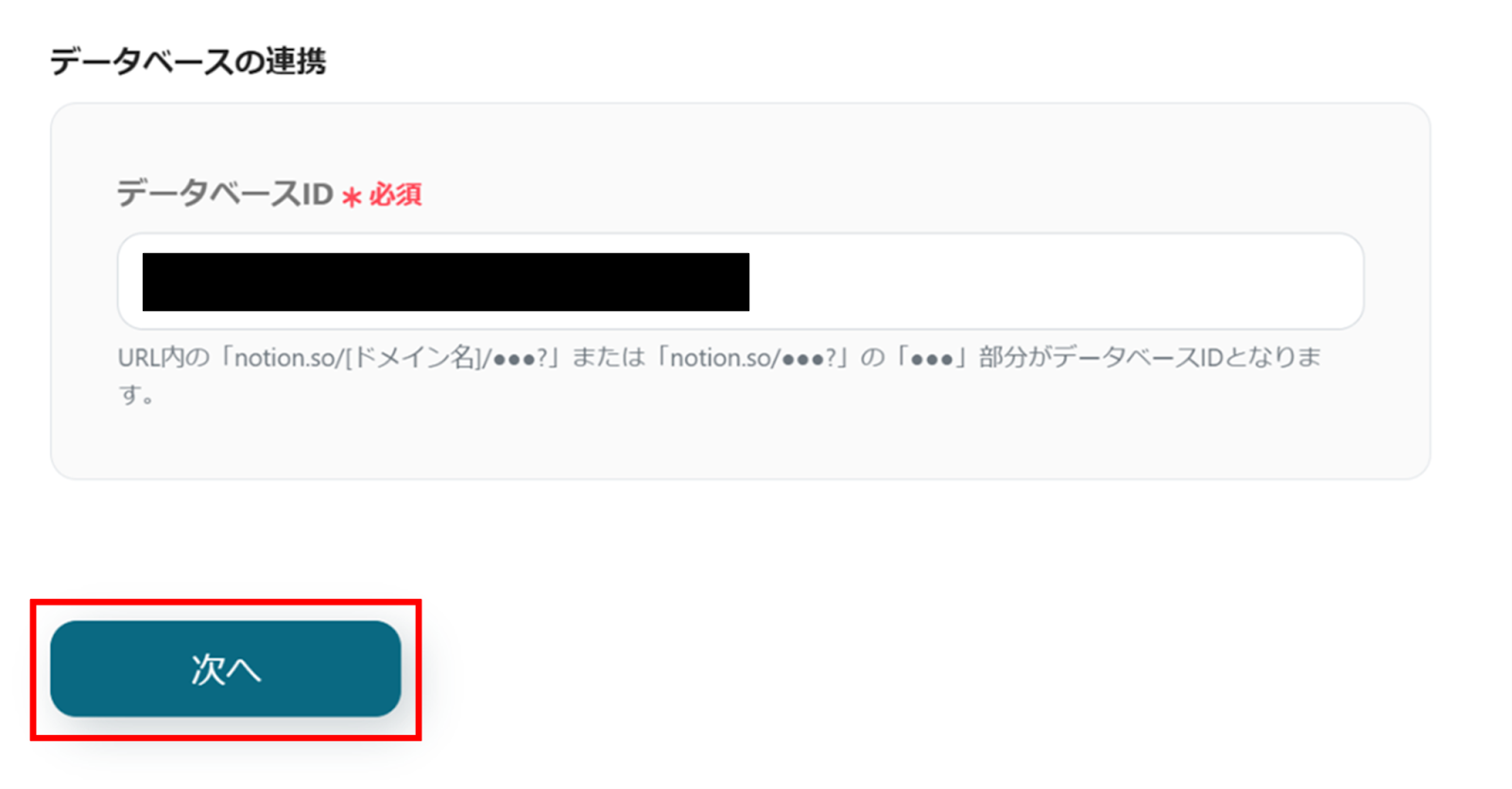Click the quoted 「●●●」 dots in helper text
The width and height of the screenshot is (1512, 789).
click(931, 357)
